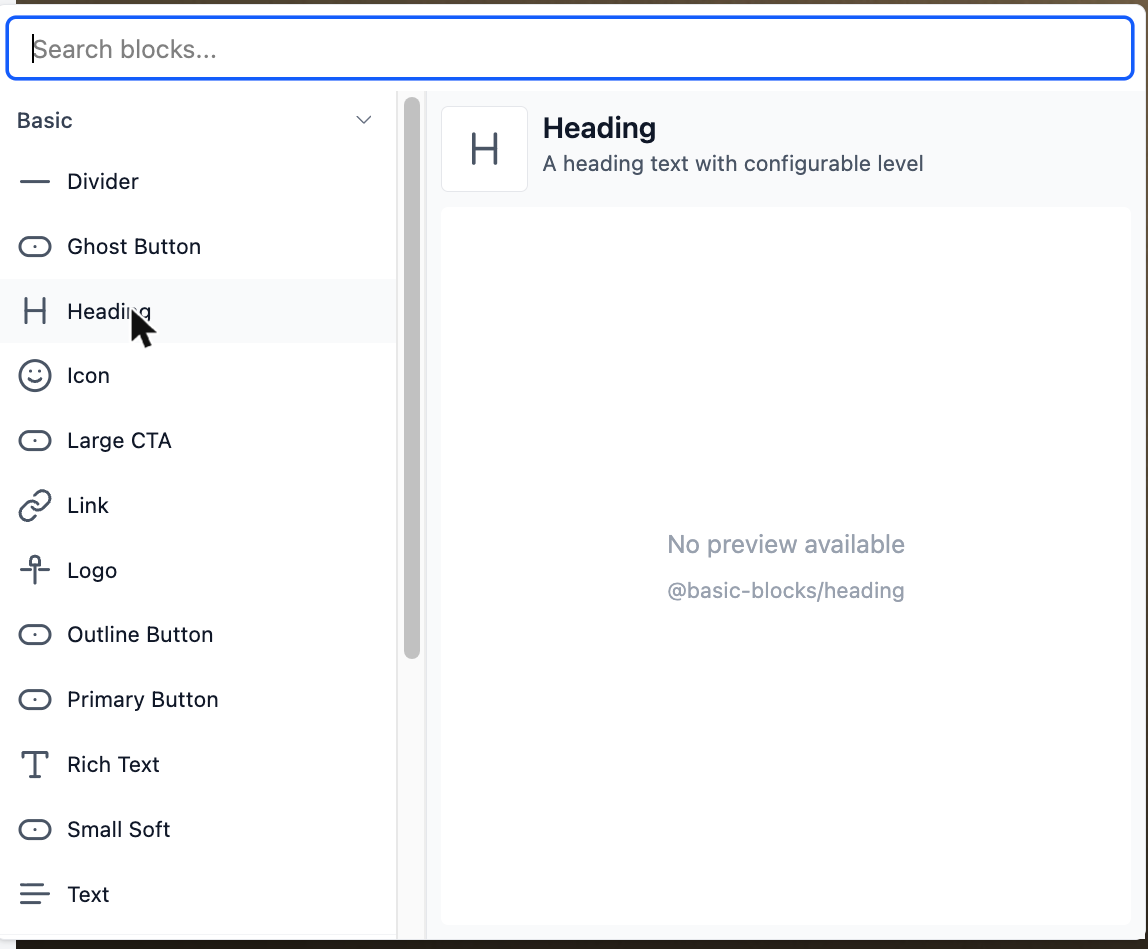Choose the Primary Button list item
1148x949 pixels.
[x=198, y=699]
